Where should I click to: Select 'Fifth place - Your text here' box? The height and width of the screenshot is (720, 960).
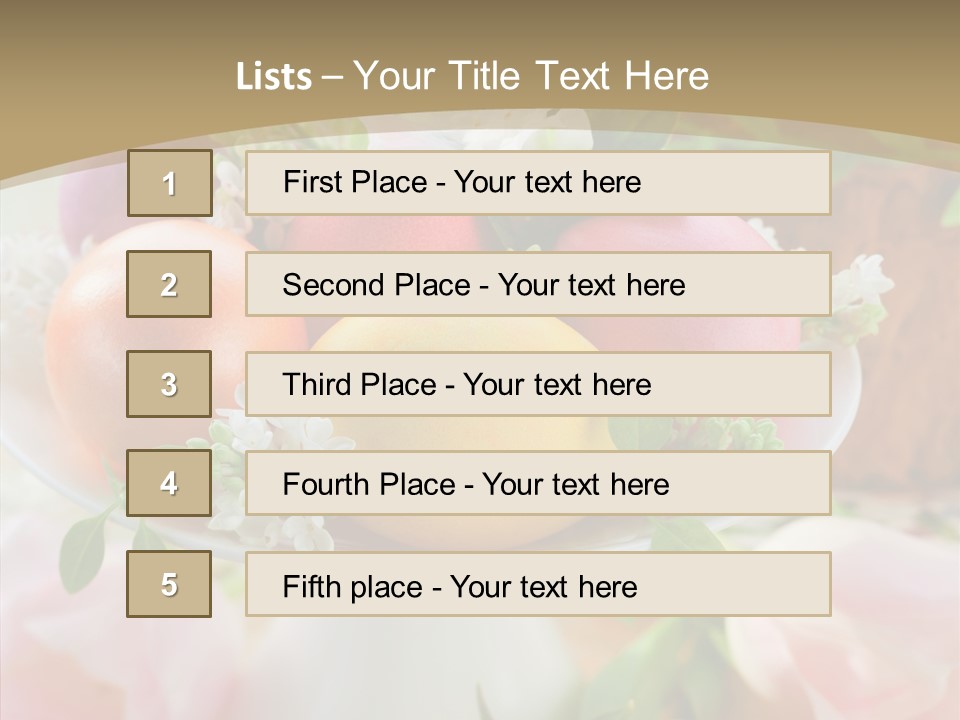(x=538, y=584)
